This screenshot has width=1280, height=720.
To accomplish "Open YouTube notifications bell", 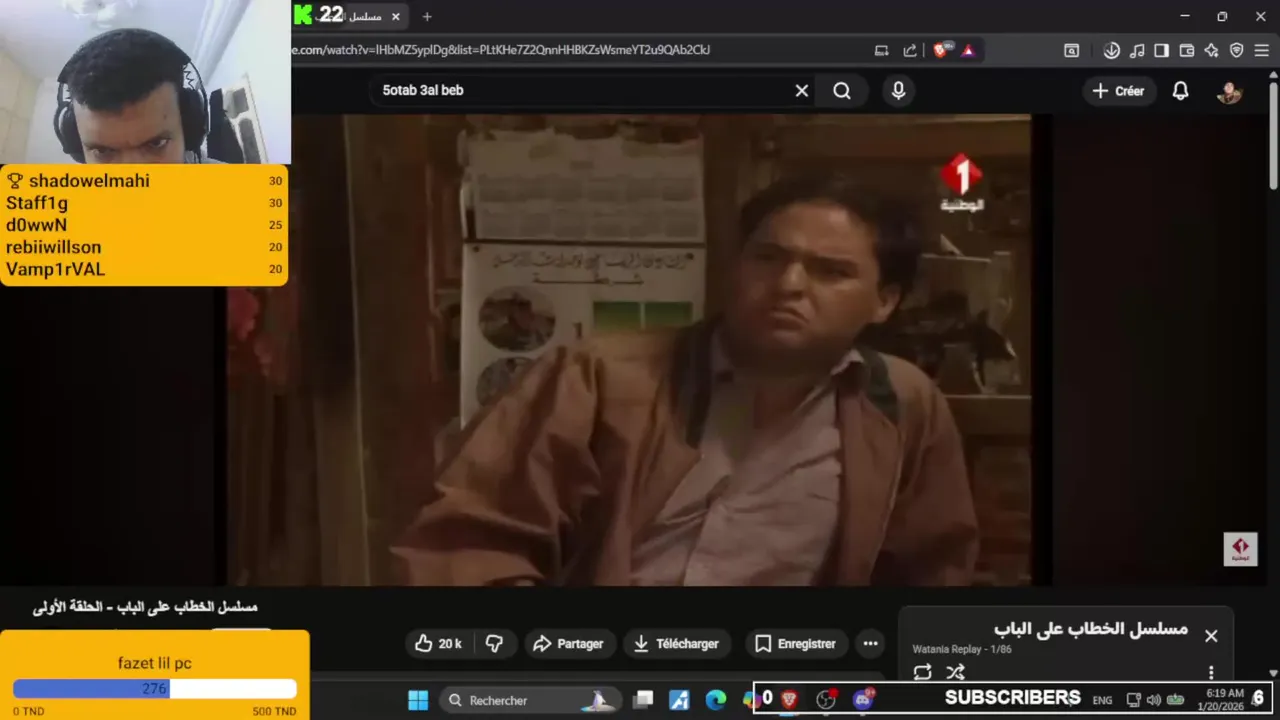I will [x=1180, y=91].
